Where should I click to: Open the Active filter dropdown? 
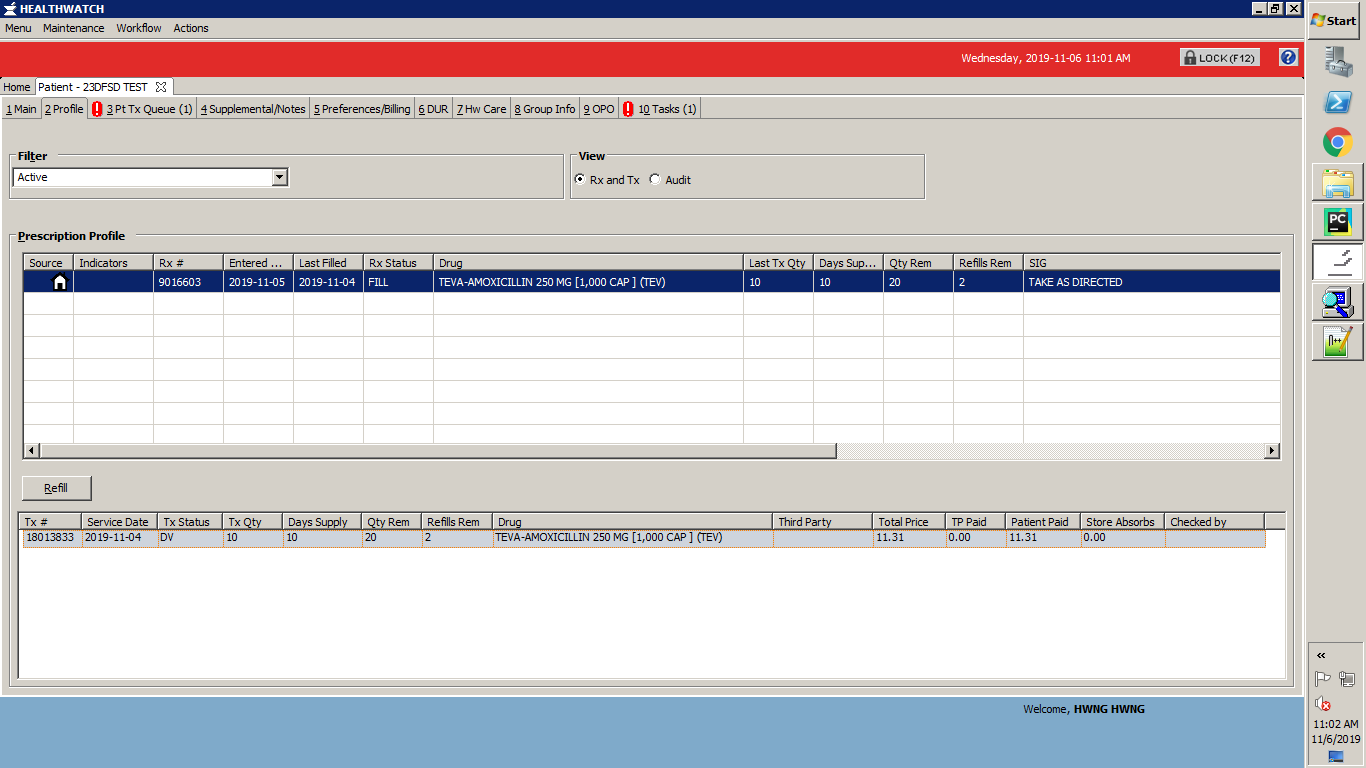point(281,176)
